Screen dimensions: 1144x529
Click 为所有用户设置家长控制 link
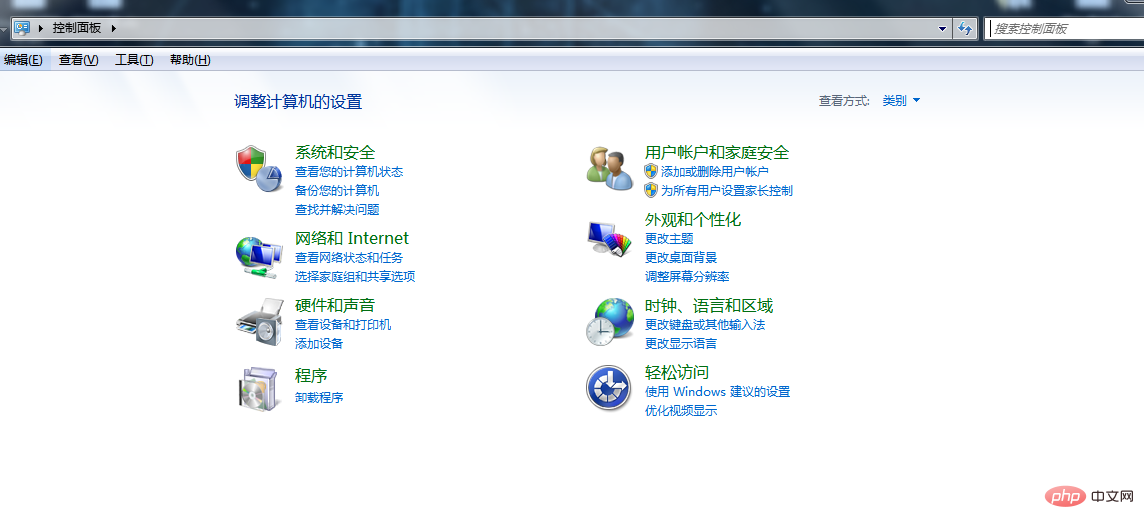coord(727,191)
